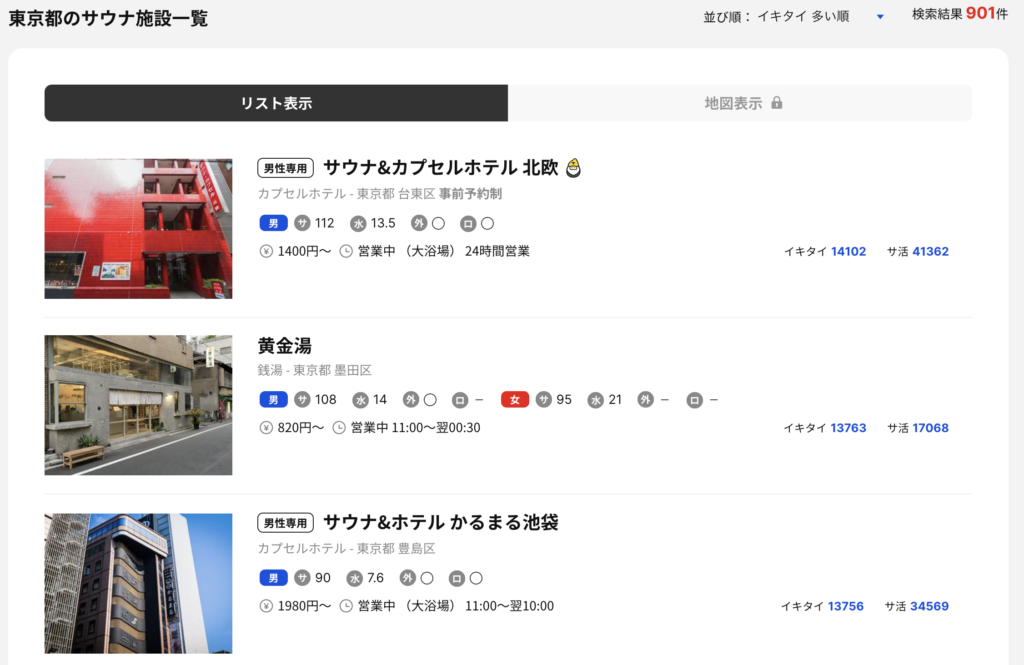The image size is (1024, 665).
Task: Click water 水 icon beside 7.6
Action: click(x=355, y=579)
